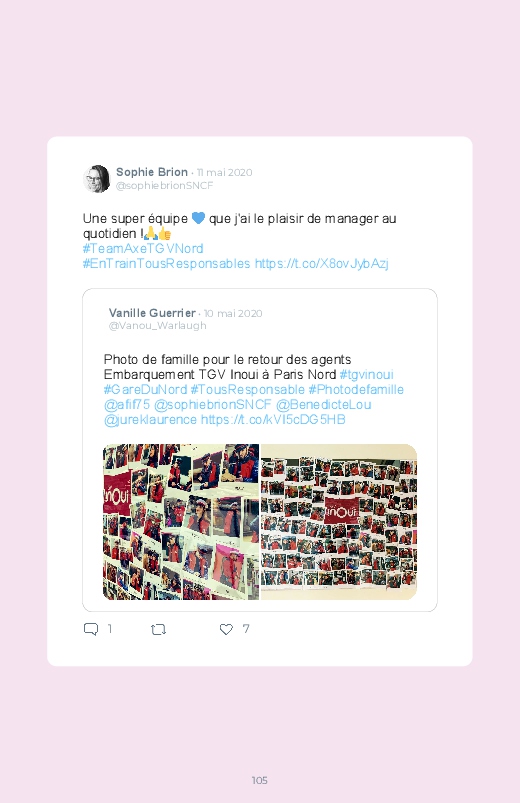Open the #EnTrainTousResponsables hashtag

coord(167,263)
